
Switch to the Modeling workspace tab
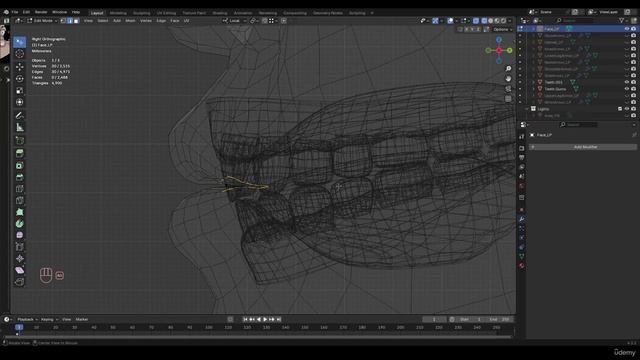click(118, 13)
